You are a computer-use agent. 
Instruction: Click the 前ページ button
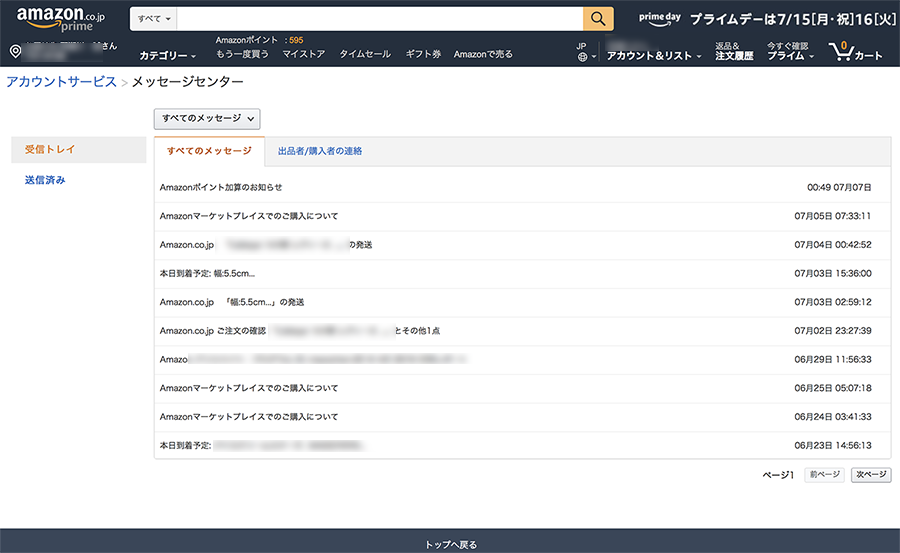click(x=824, y=475)
